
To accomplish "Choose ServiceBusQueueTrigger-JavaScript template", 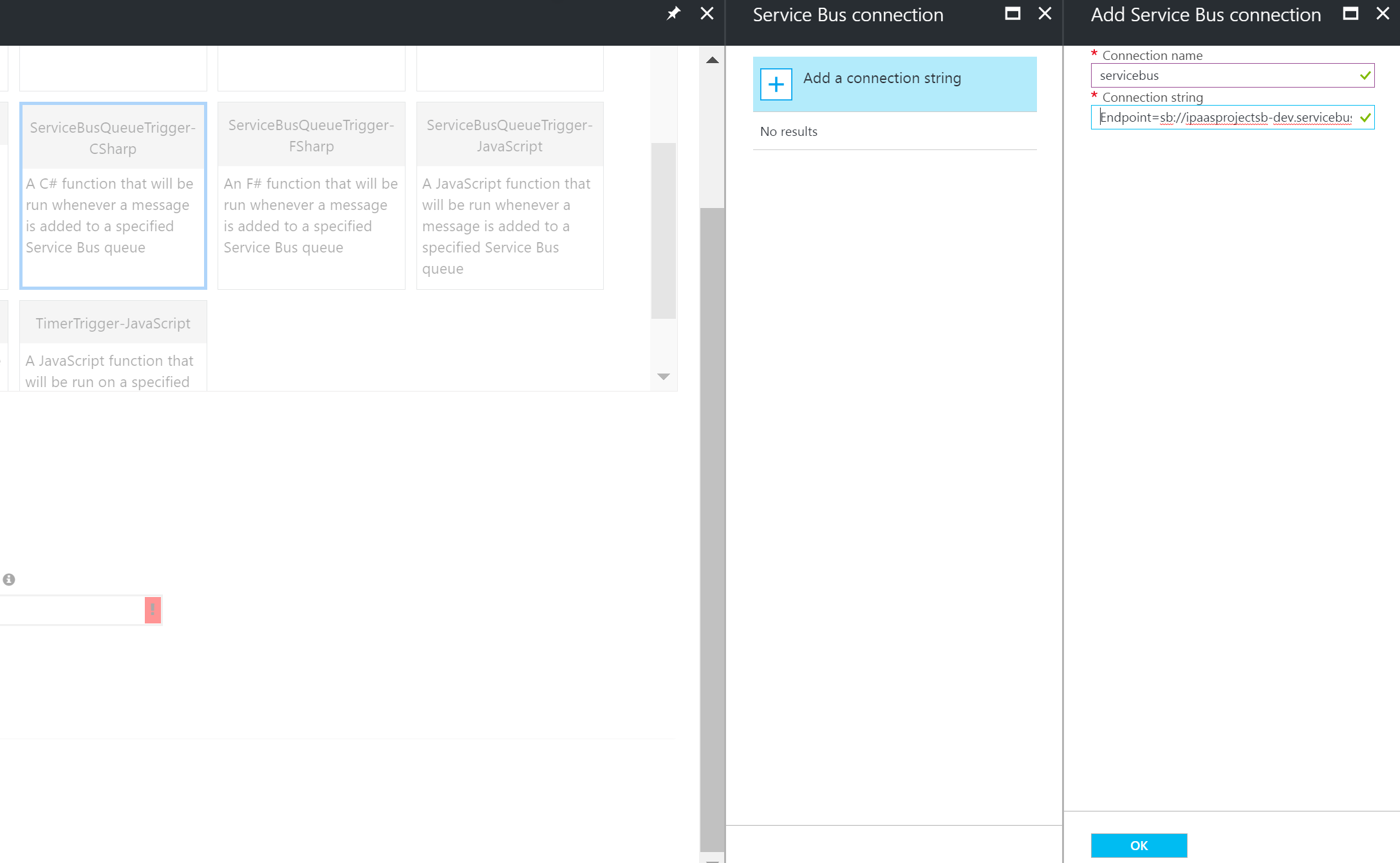I will [x=510, y=195].
